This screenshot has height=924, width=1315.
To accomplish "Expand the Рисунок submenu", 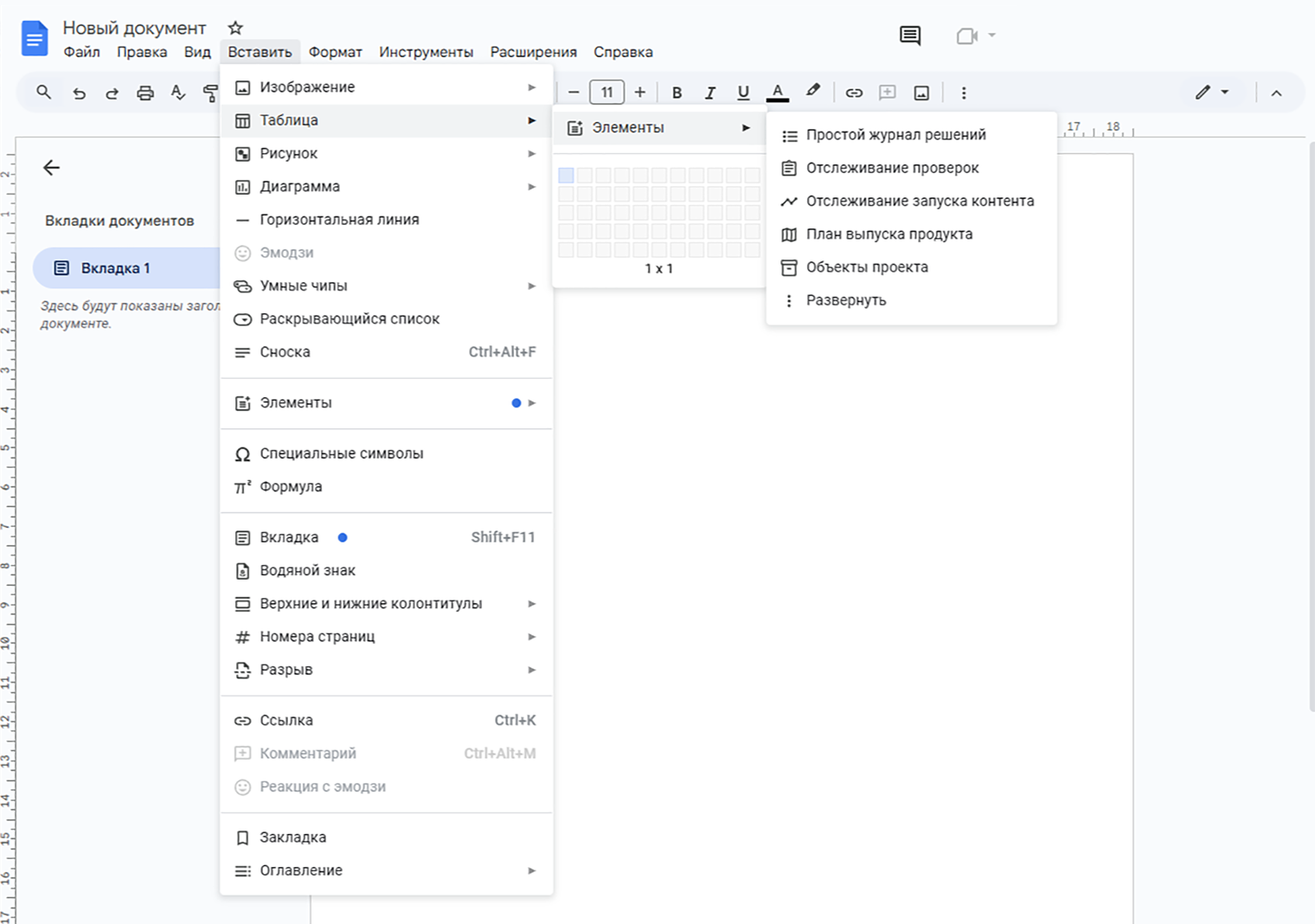I will [x=386, y=153].
